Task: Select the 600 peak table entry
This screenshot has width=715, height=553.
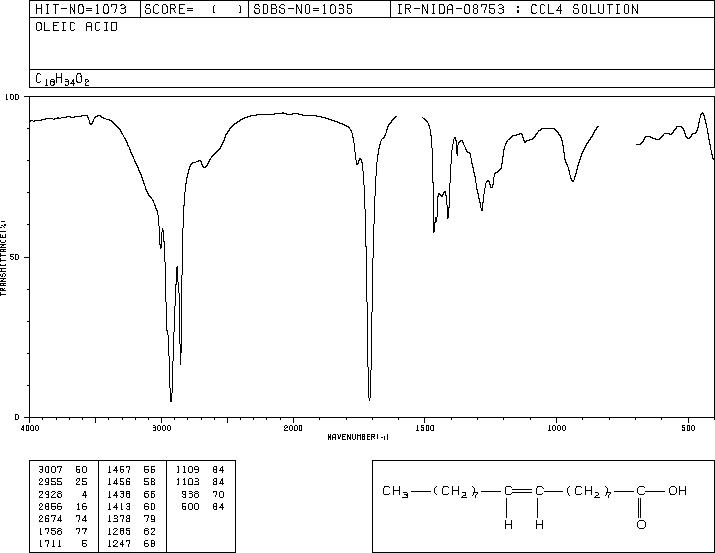Action: tap(202, 506)
